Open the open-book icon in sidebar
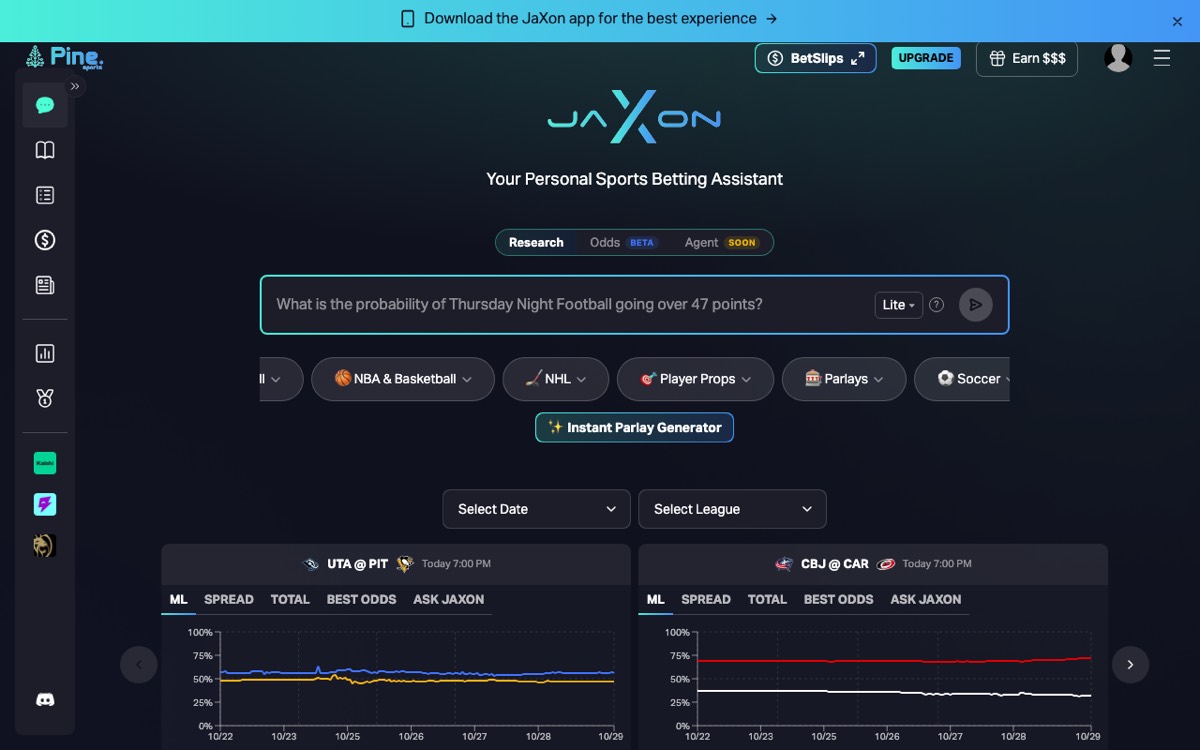This screenshot has width=1200, height=750. [45, 150]
